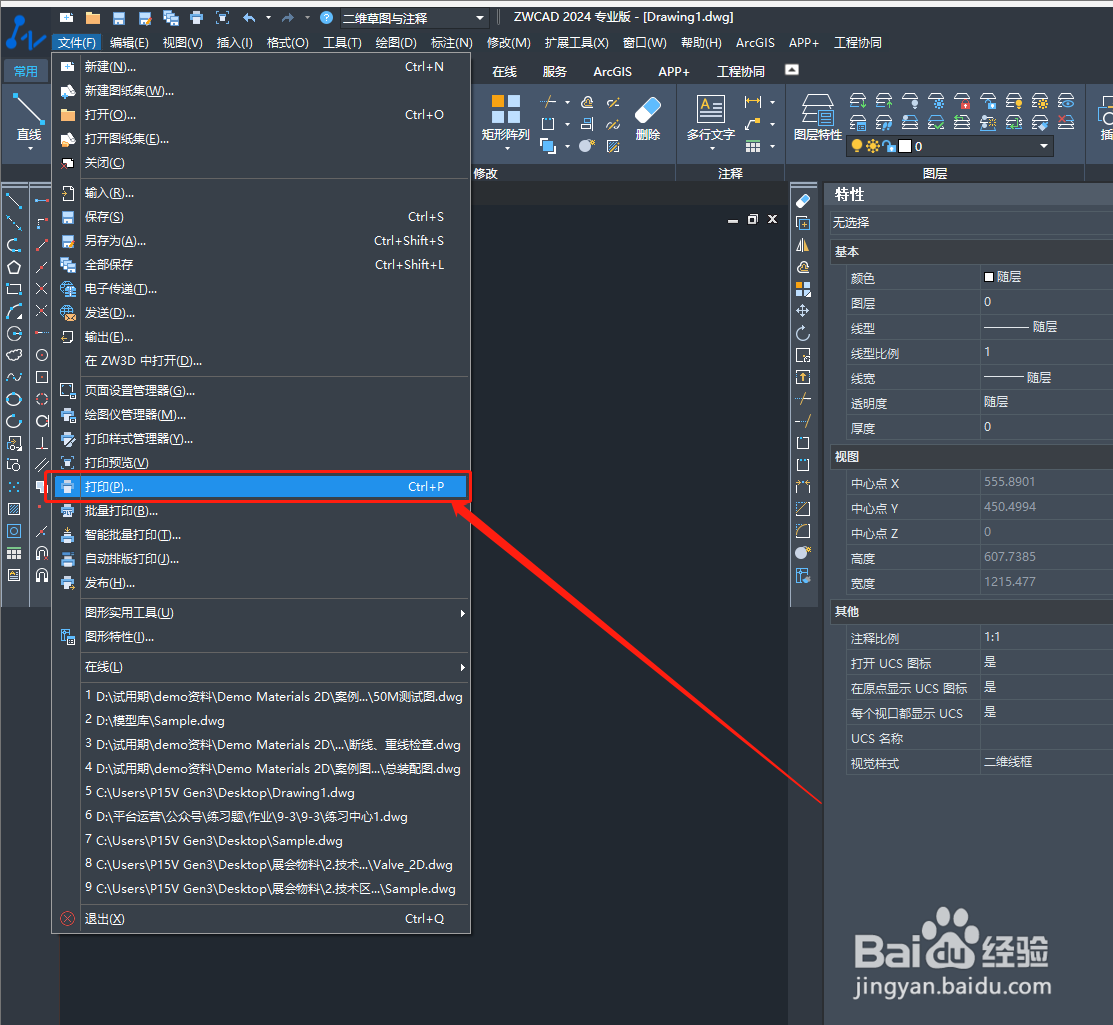
Task: Open the 工具(T) menu
Action: pyautogui.click(x=342, y=43)
